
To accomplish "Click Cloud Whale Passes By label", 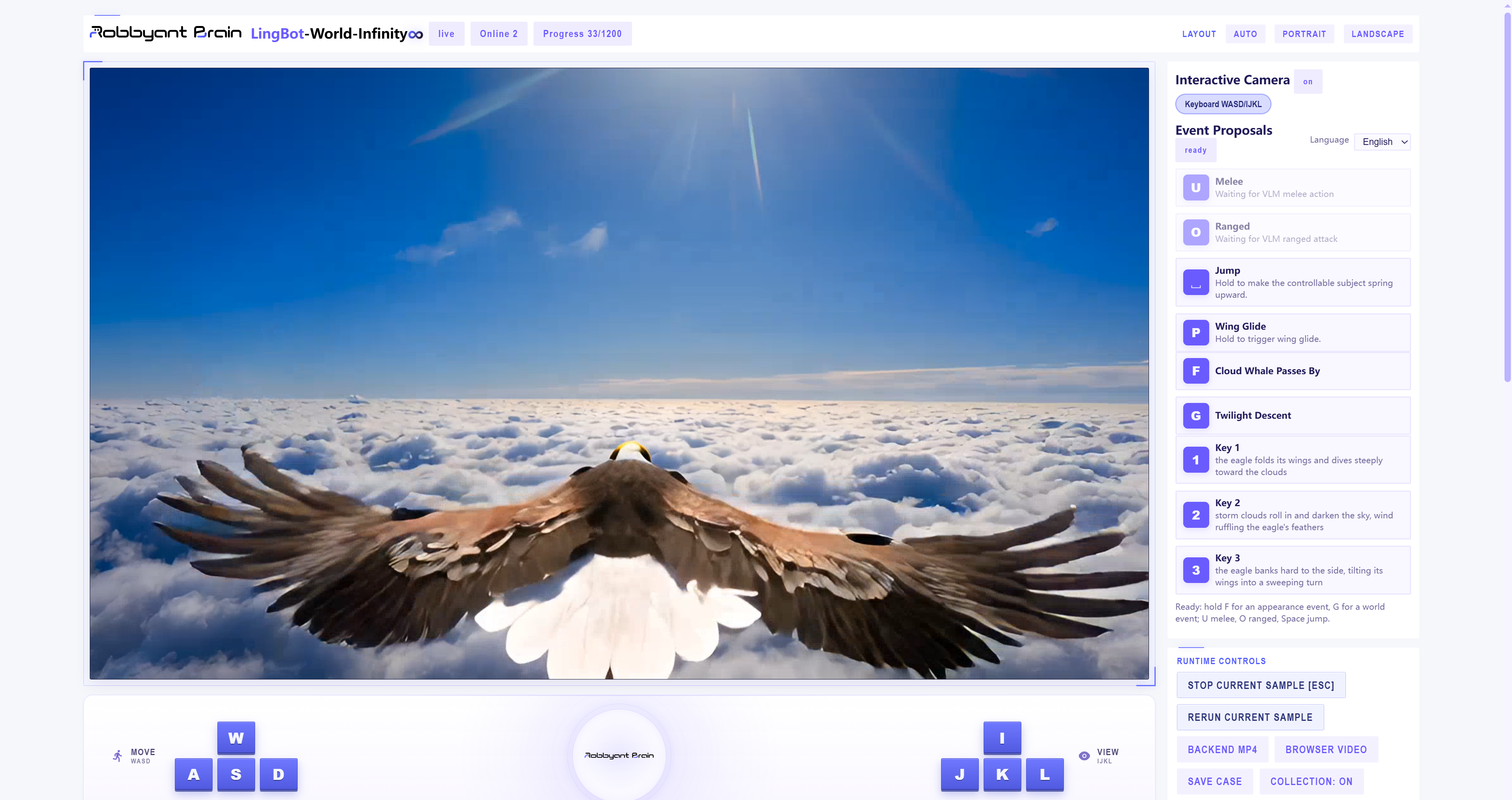I will pos(1267,371).
